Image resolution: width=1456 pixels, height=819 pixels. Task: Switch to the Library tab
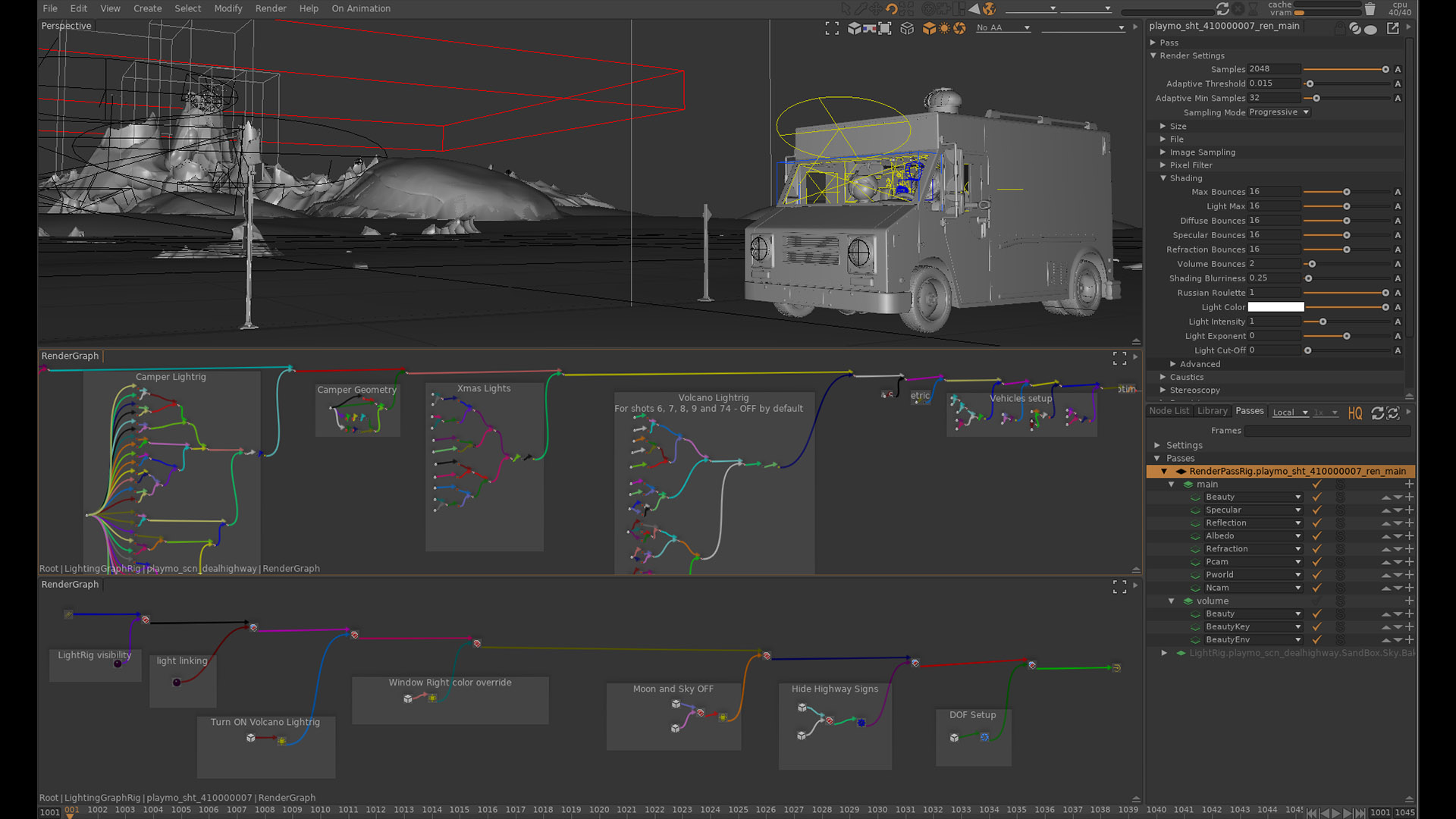tap(1212, 411)
